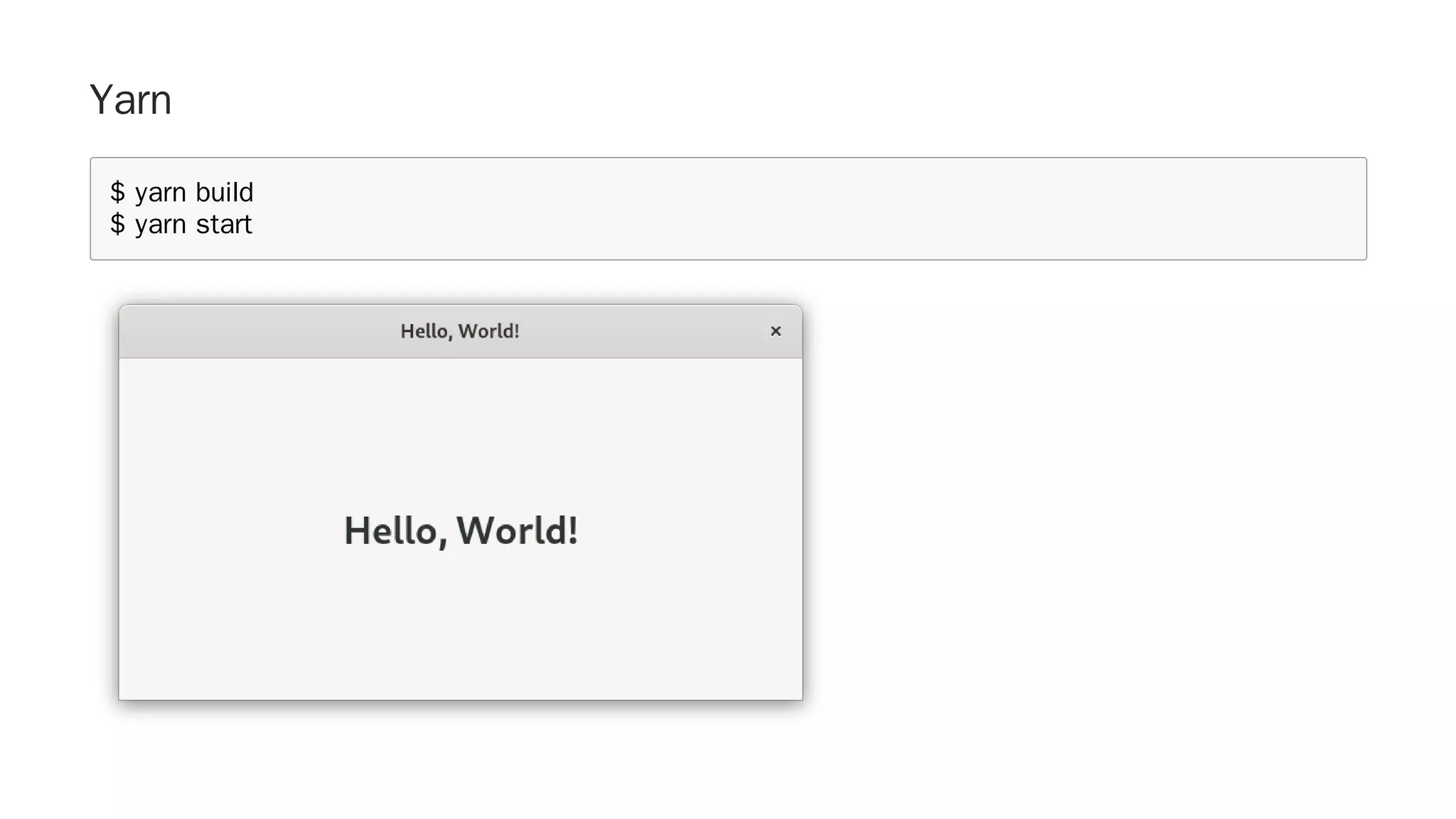The height and width of the screenshot is (819, 1456).
Task: Click the Yarn slide heading
Action: pyautogui.click(x=131, y=100)
